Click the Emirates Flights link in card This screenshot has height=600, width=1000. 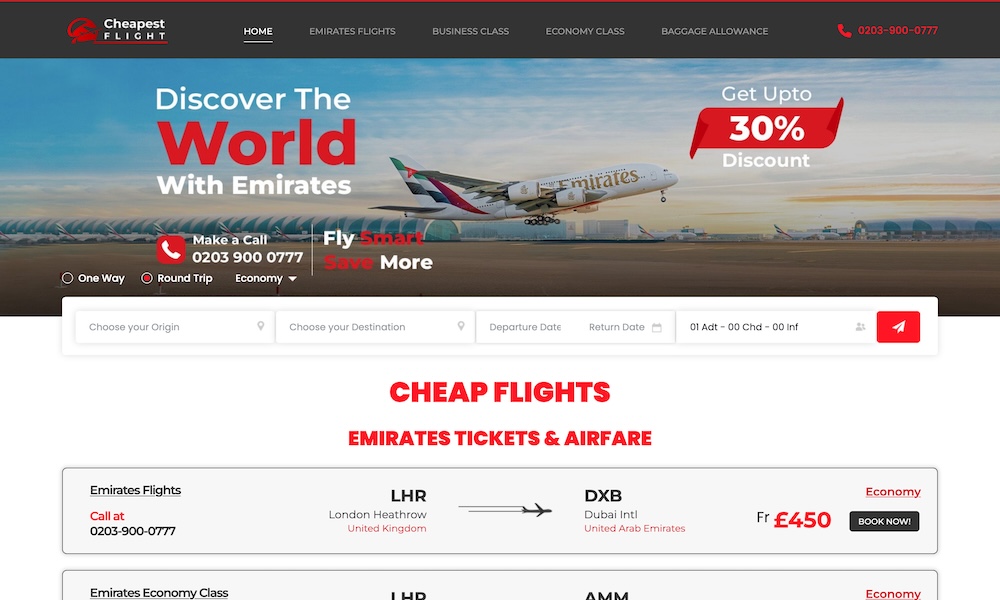[x=135, y=490]
